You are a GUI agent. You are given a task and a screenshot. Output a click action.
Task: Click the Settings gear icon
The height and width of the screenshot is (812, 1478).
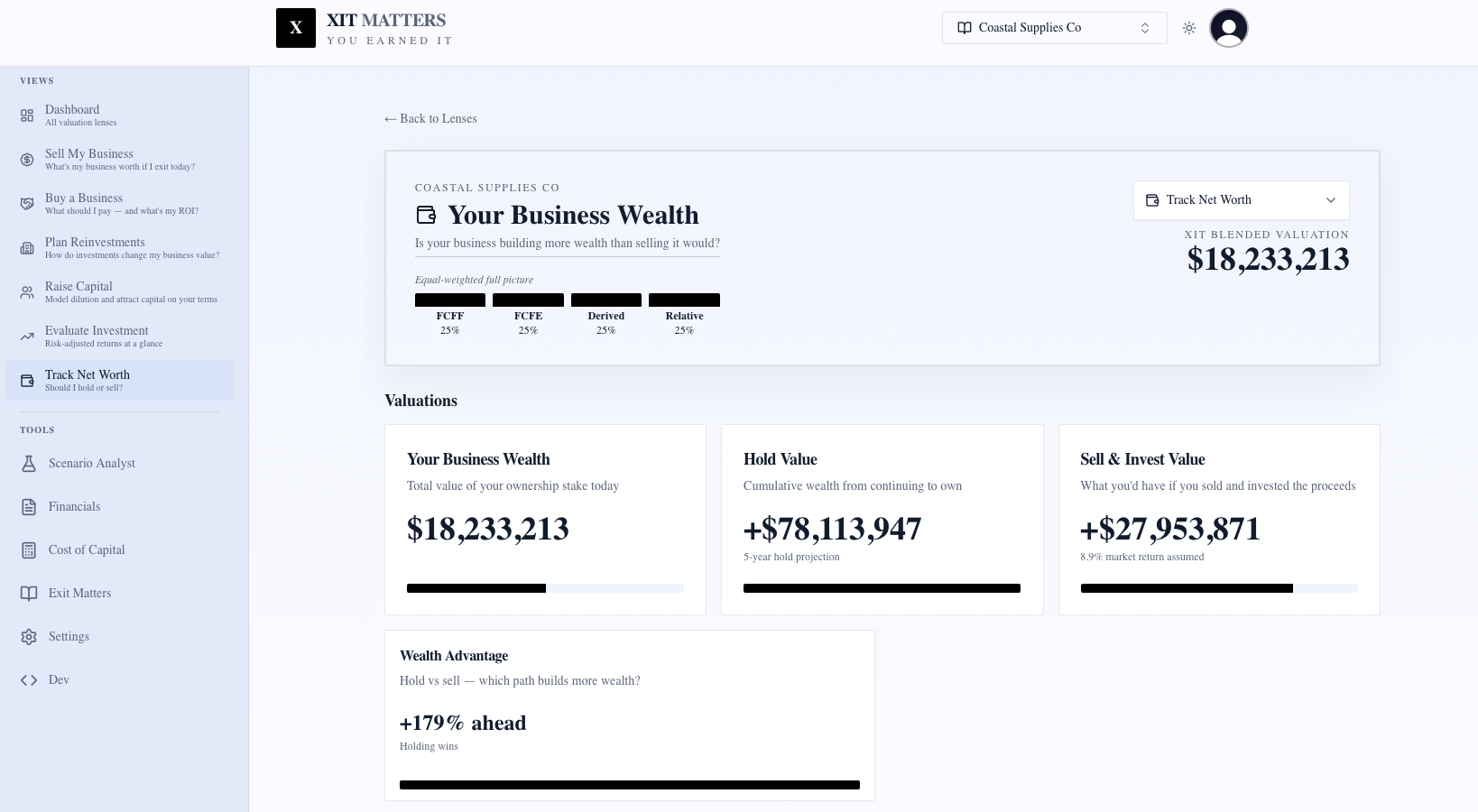pyautogui.click(x=29, y=636)
